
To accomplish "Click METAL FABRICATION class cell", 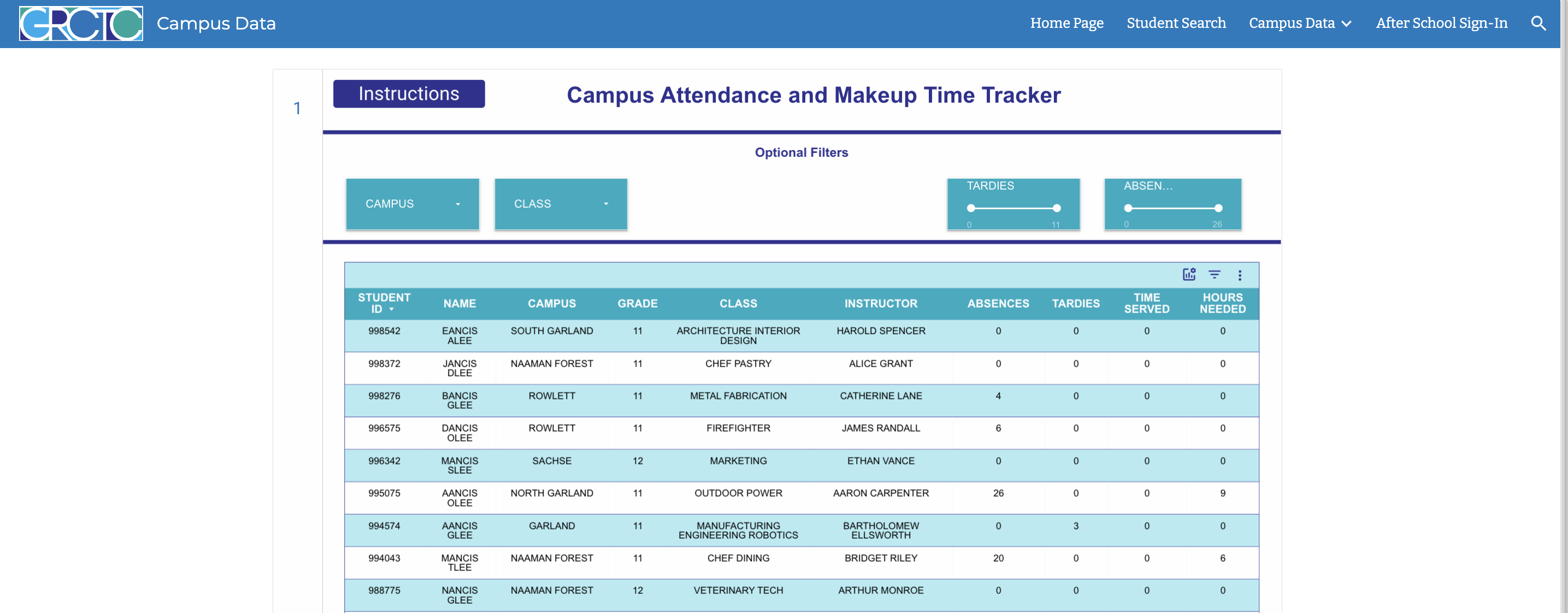I will [x=738, y=396].
